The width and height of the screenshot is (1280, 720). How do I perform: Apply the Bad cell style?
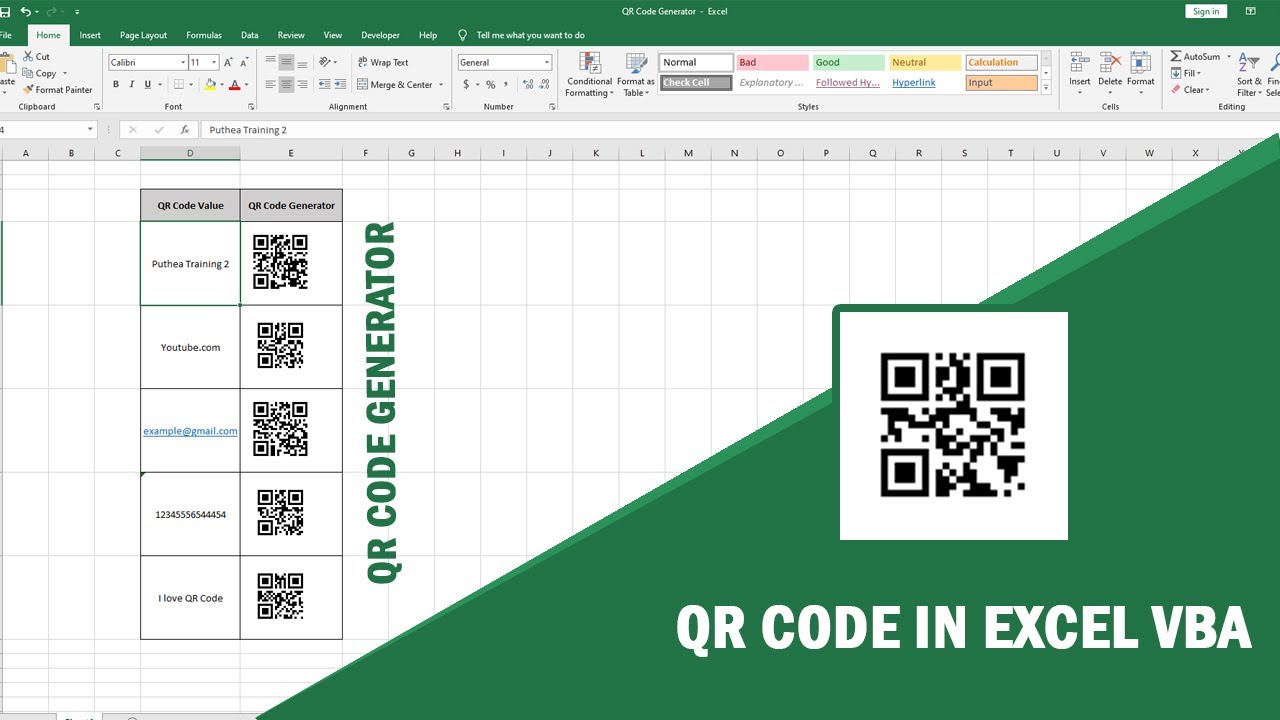(772, 62)
